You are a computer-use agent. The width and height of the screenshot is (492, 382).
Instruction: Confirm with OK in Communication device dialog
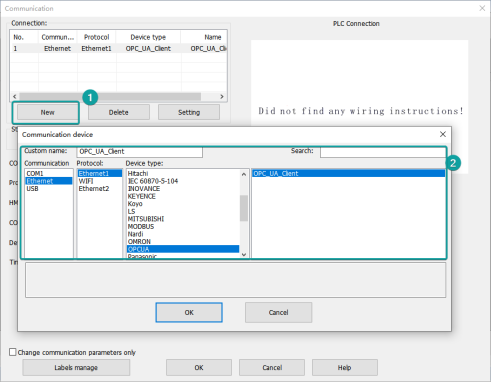click(189, 312)
